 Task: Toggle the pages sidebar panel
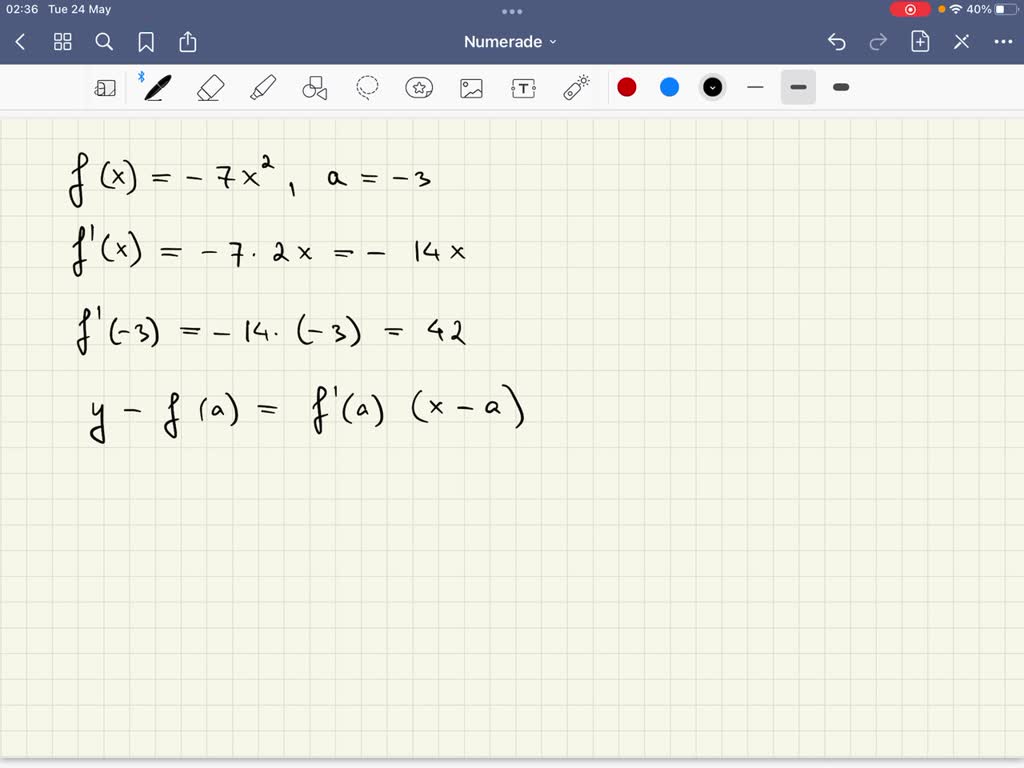[x=105, y=87]
